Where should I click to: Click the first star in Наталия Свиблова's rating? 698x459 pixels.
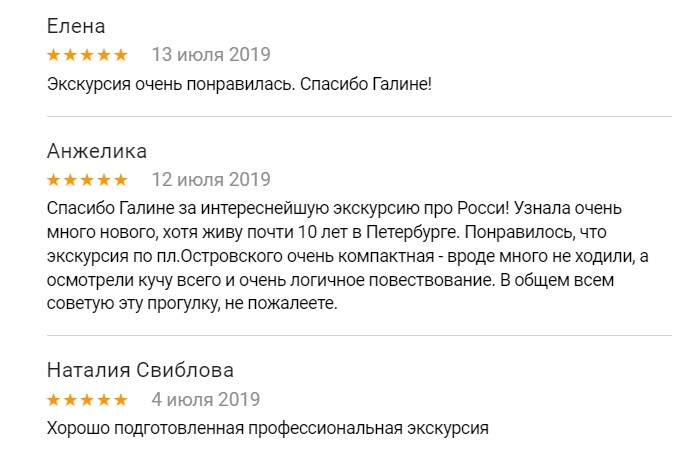tap(54, 400)
